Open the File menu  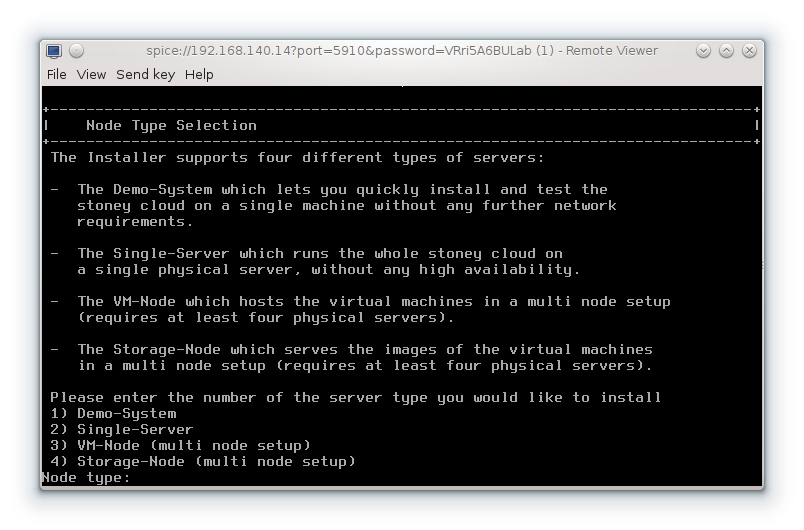point(56,74)
